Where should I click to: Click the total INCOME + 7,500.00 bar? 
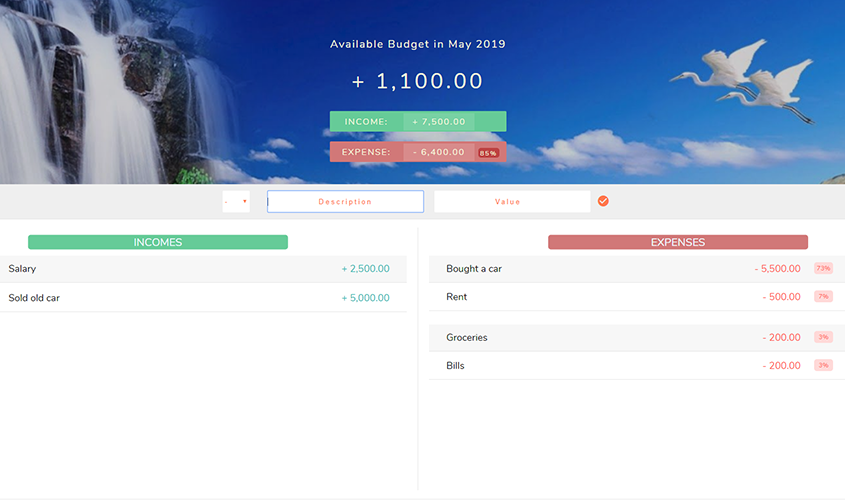[x=418, y=121]
